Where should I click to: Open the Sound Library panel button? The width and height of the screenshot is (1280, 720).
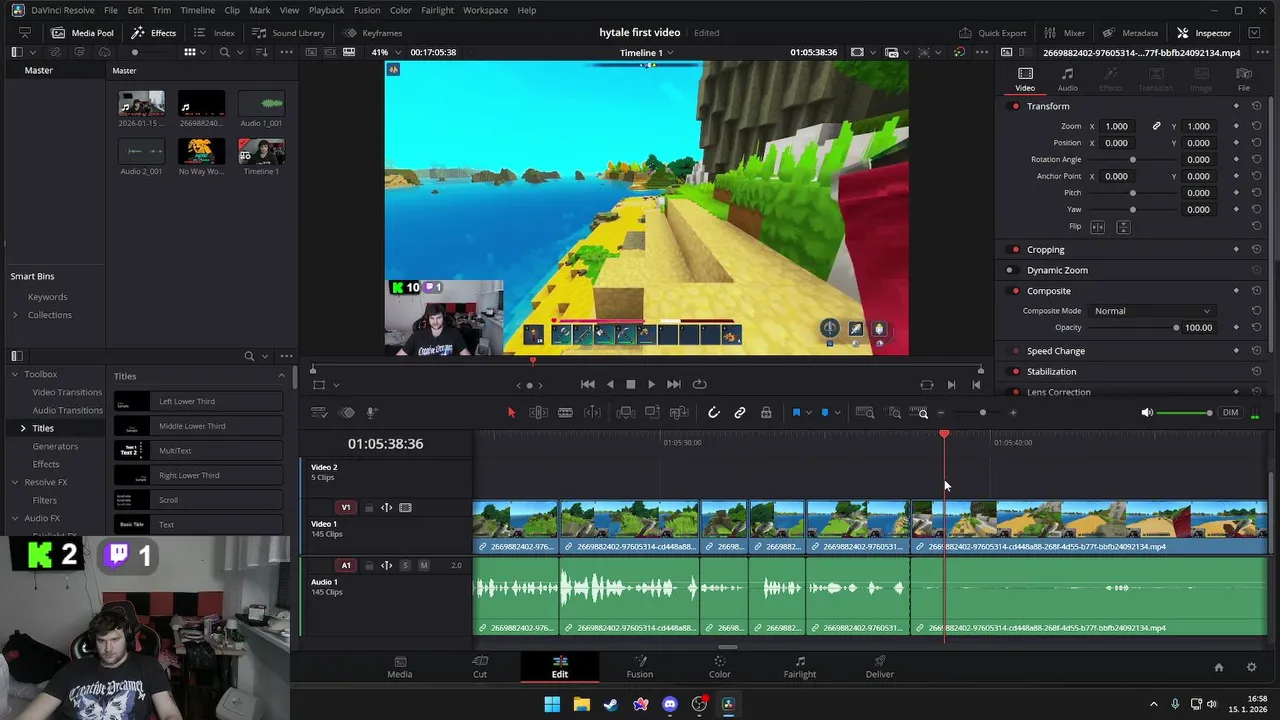pyautogui.click(x=289, y=33)
